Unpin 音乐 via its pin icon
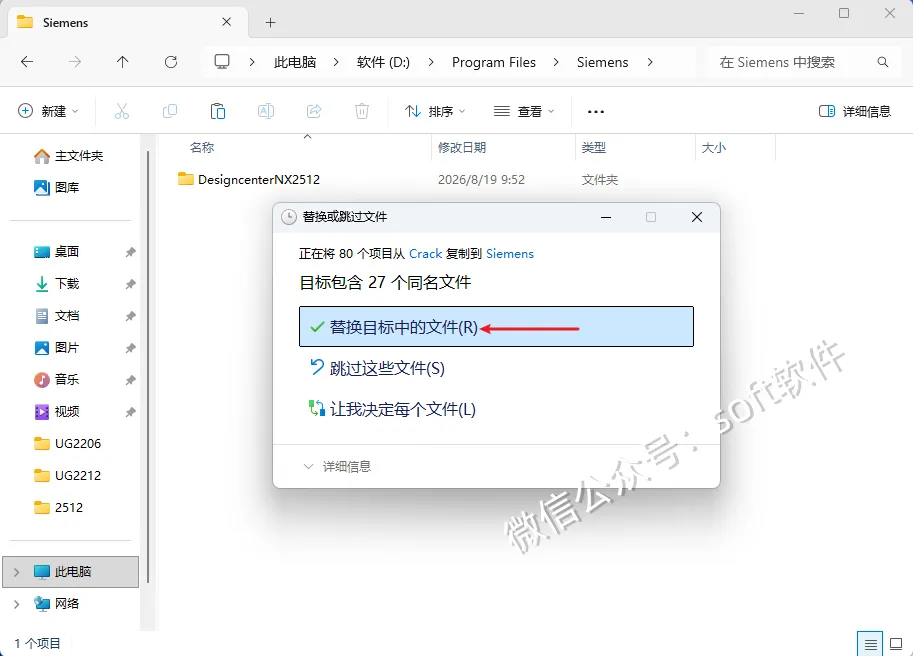This screenshot has height=656, width=913. coord(130,380)
